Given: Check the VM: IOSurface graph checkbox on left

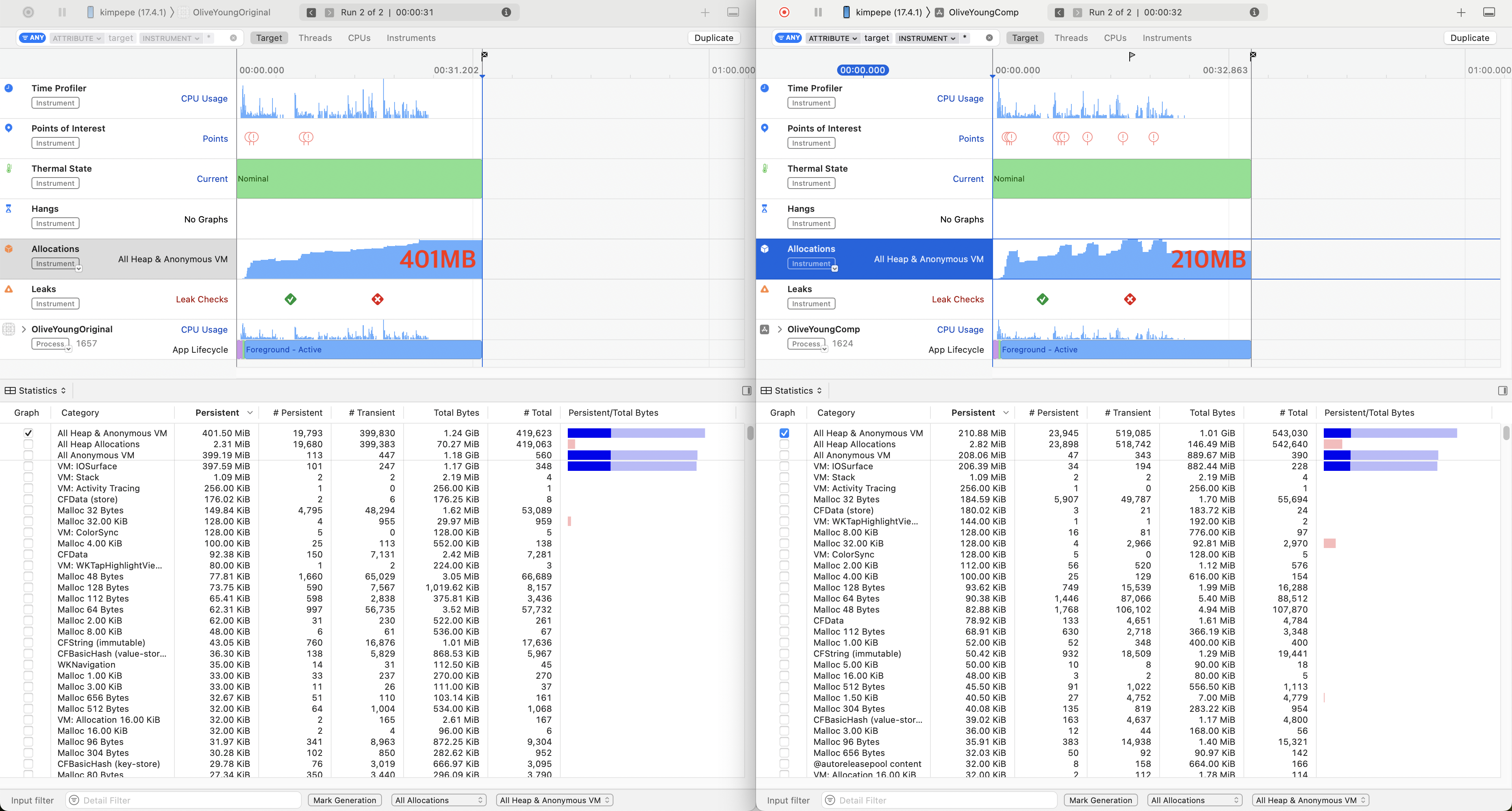Looking at the screenshot, I should tap(28, 467).
